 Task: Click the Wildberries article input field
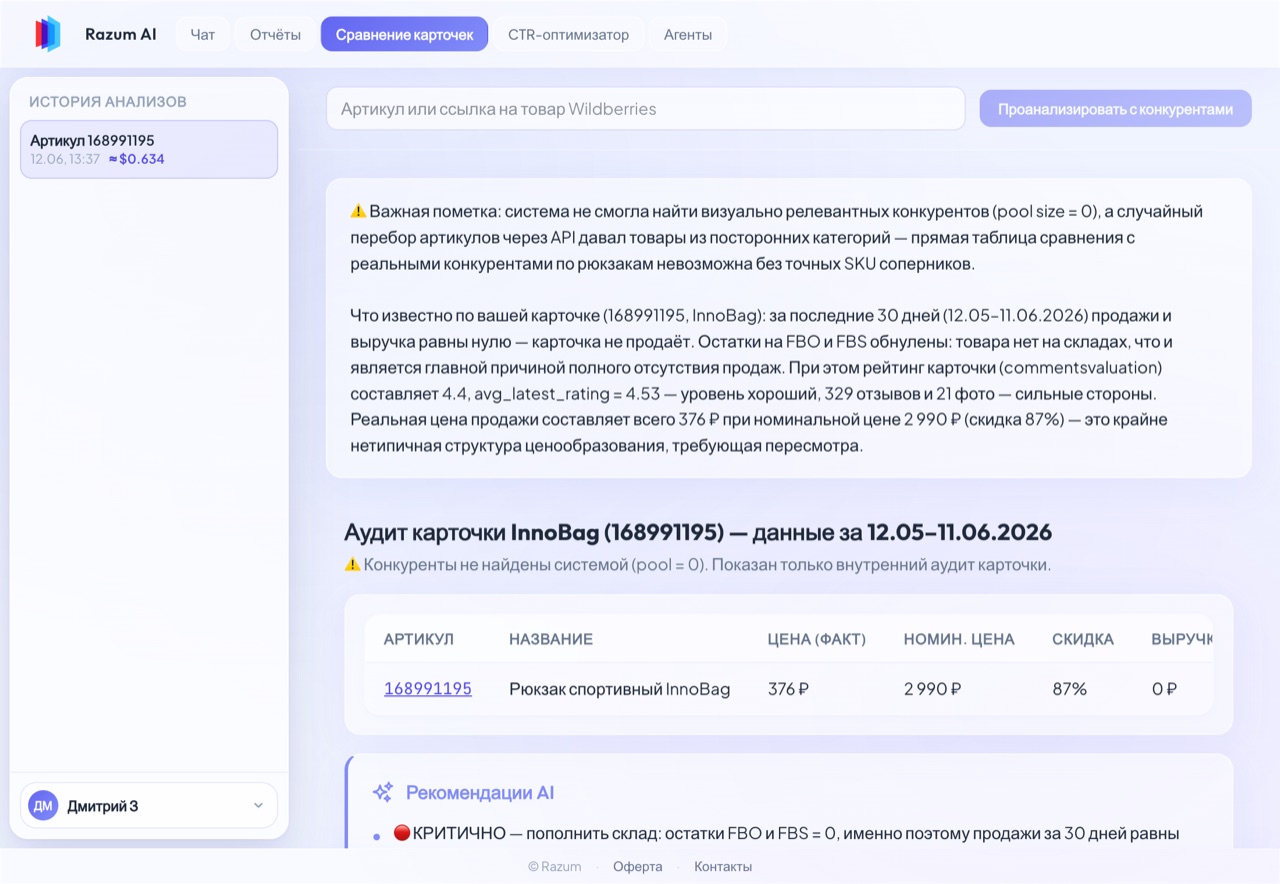click(645, 108)
